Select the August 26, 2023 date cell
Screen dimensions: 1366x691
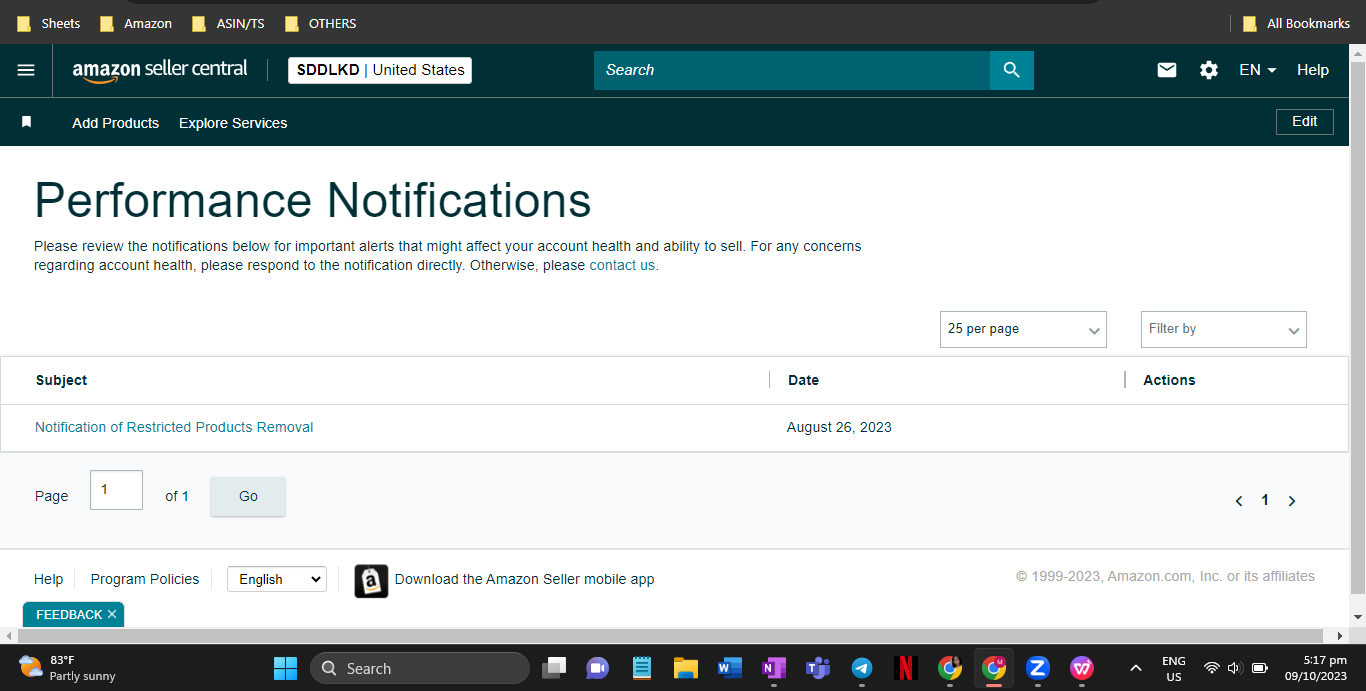(839, 427)
